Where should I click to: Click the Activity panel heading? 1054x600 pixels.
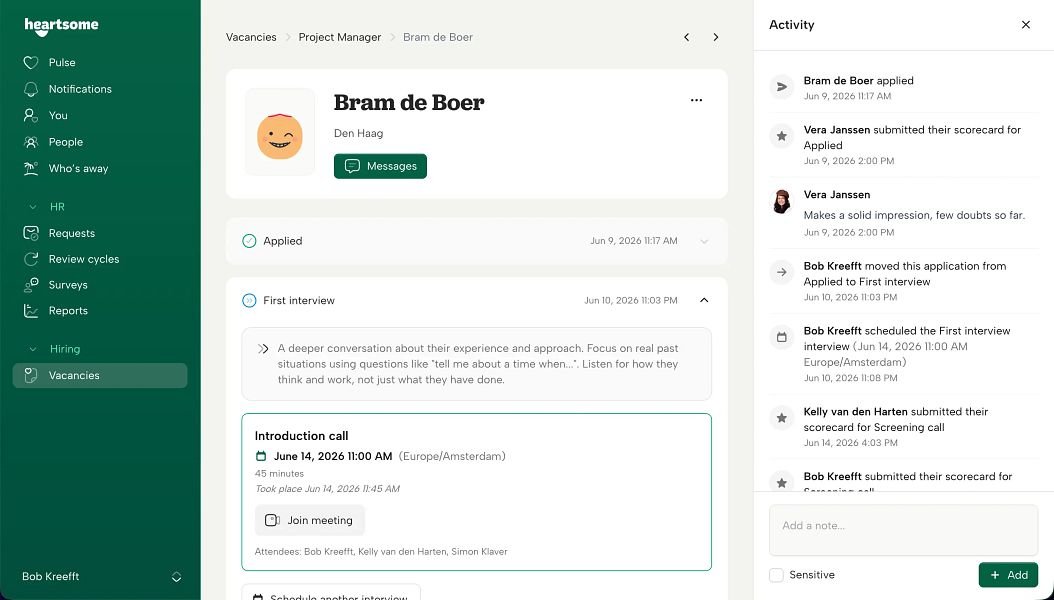791,25
